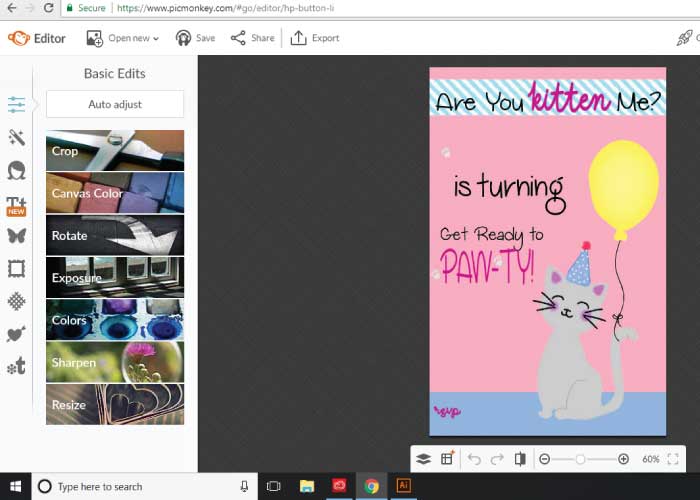The width and height of the screenshot is (700, 500).
Task: Click the Save button
Action: 195,38
